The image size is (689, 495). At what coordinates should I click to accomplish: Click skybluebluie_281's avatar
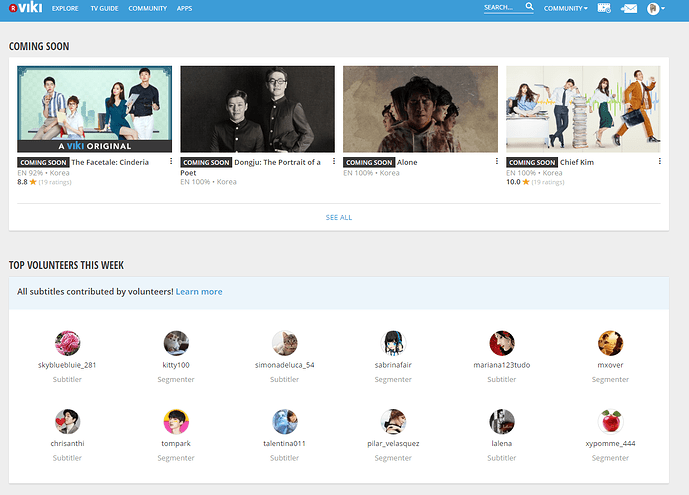pyautogui.click(x=68, y=344)
